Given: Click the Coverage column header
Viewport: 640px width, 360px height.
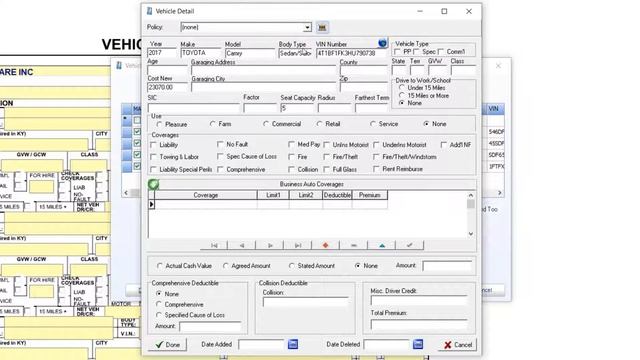Looking at the screenshot, I should (205, 195).
